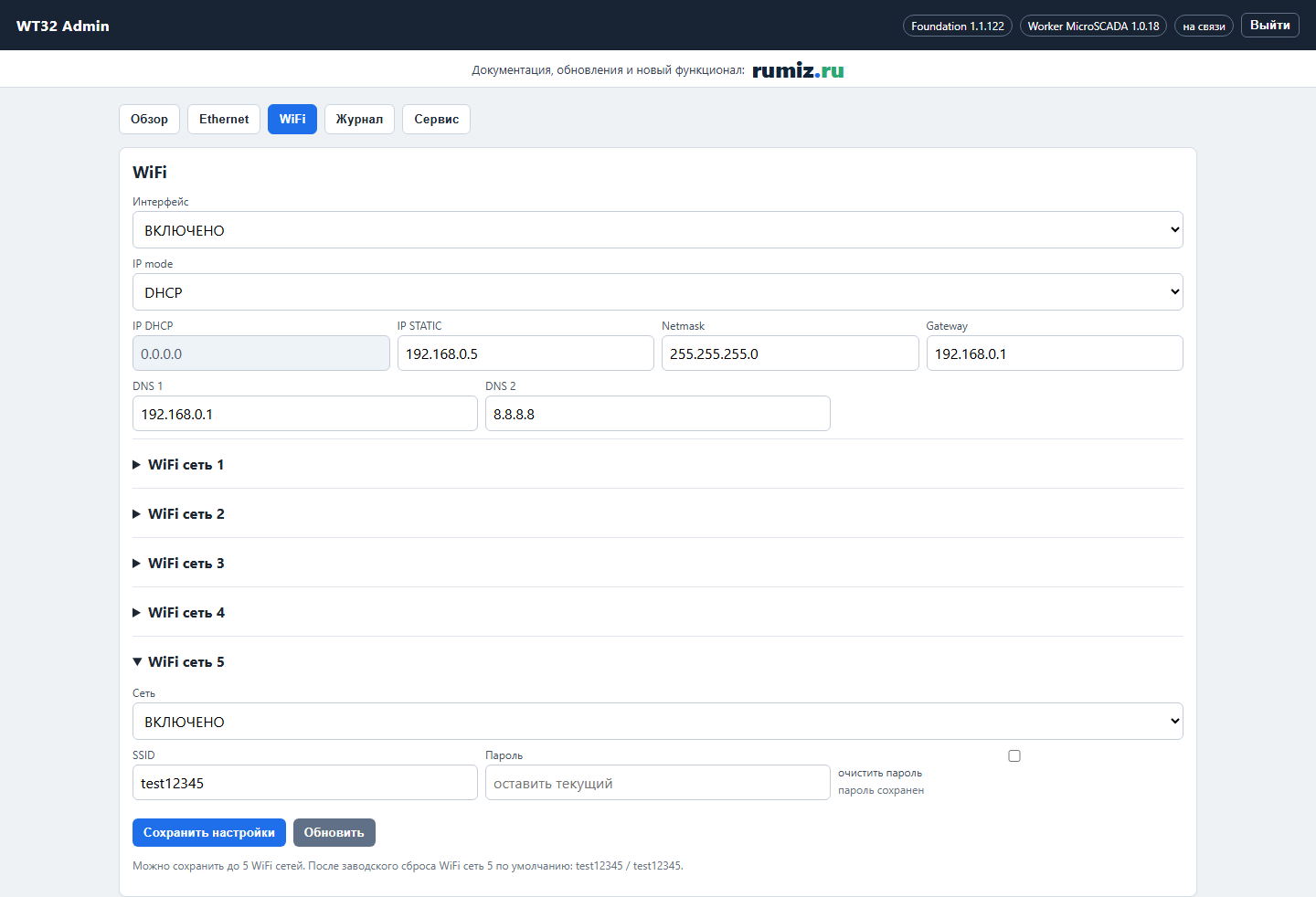Click the Обновить button
1316x897 pixels.
(x=334, y=832)
